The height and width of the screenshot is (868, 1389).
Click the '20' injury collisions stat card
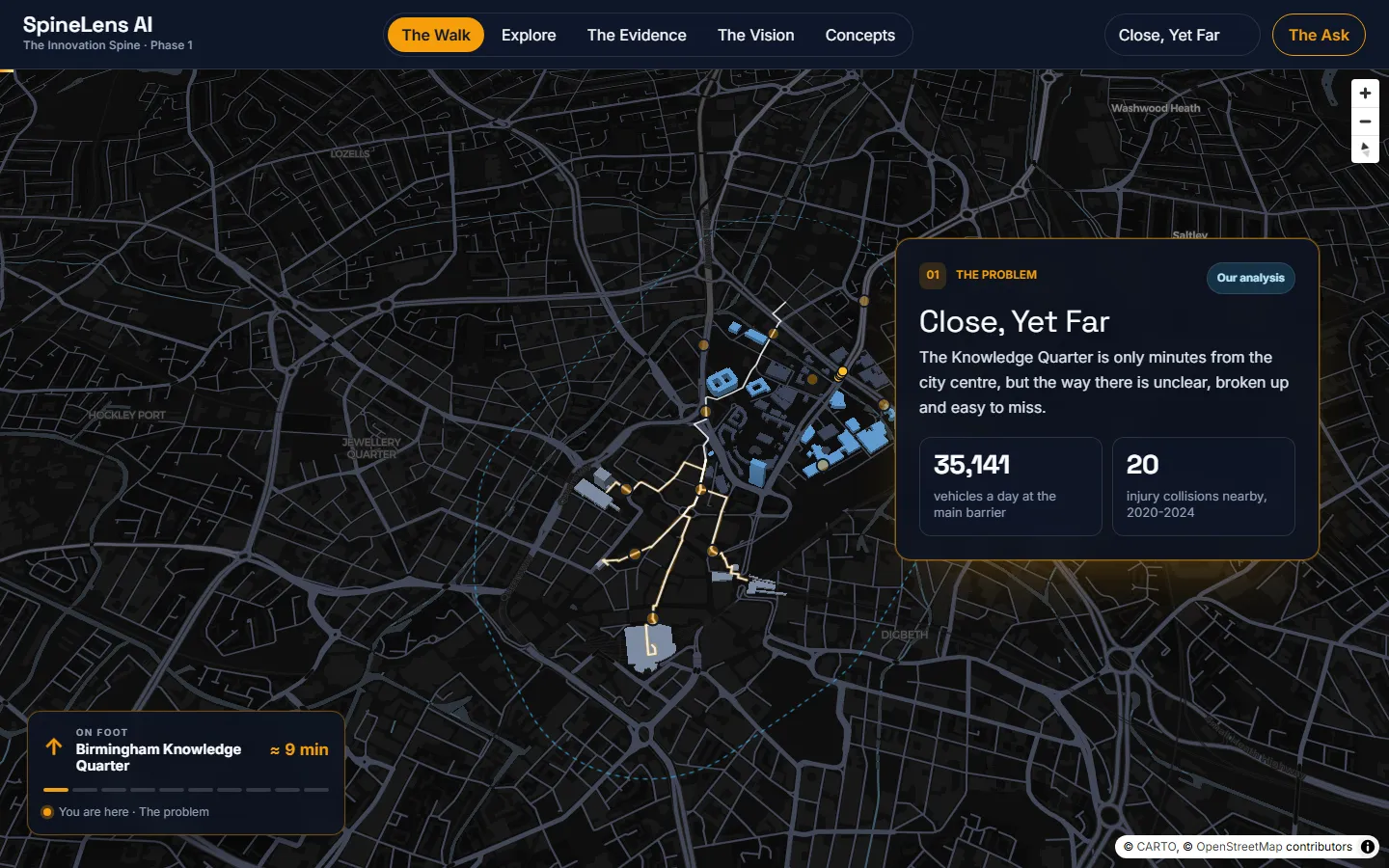pos(1203,486)
